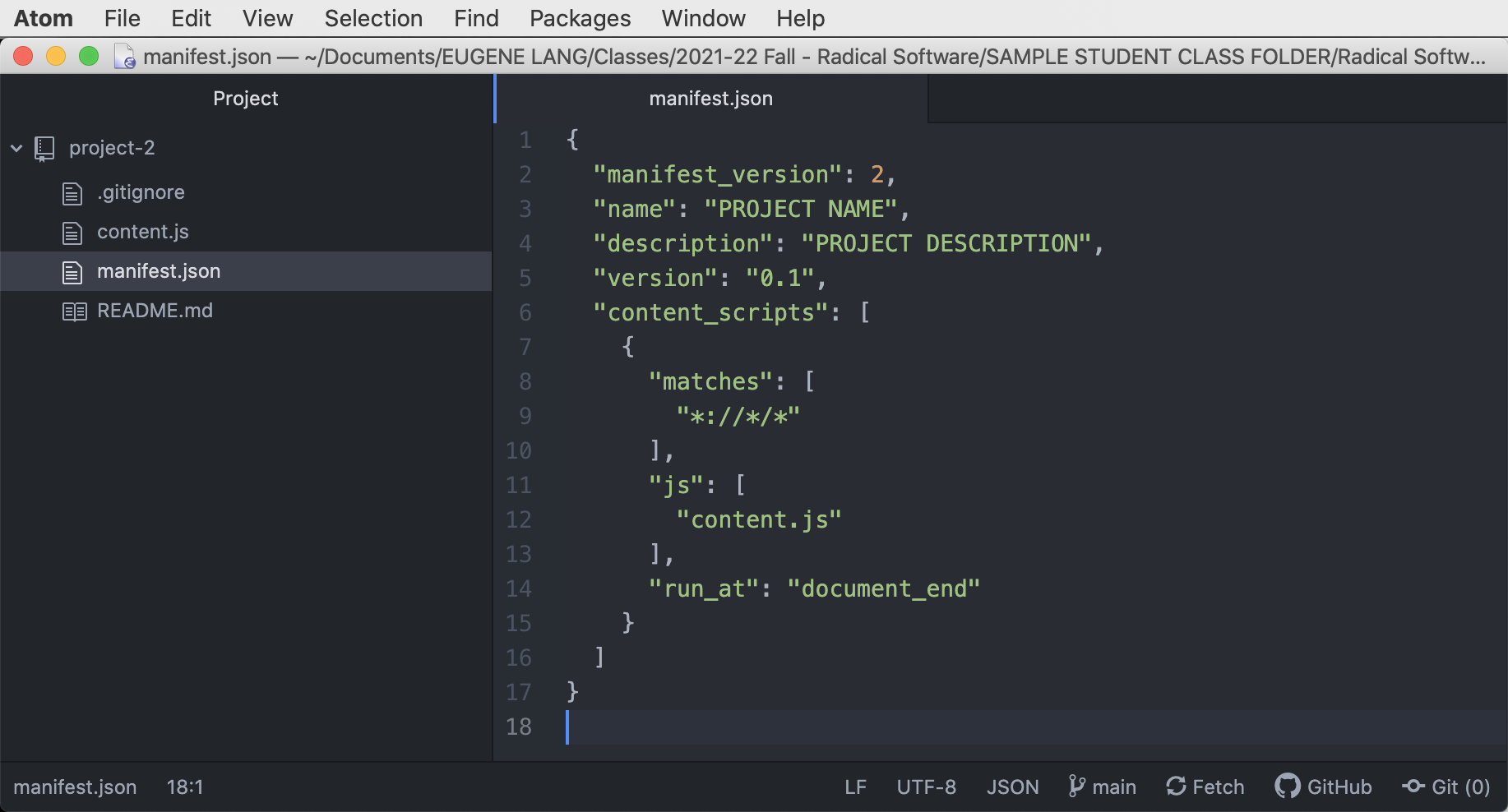Click the "js" key on line 11
This screenshot has height=812, width=1508.
[676, 485]
